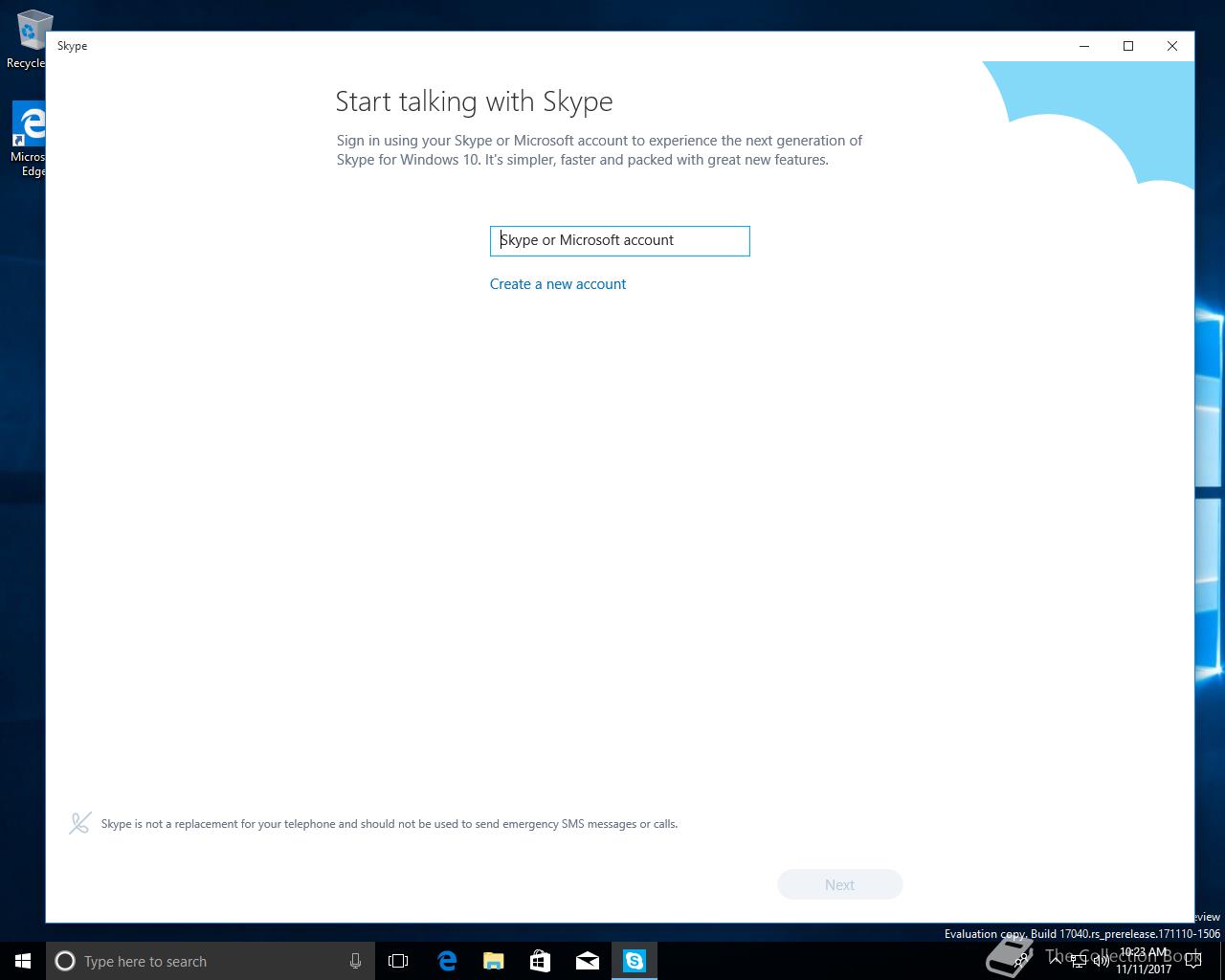Image resolution: width=1225 pixels, height=980 pixels.
Task: Open the Windows Start menu
Action: [23, 961]
